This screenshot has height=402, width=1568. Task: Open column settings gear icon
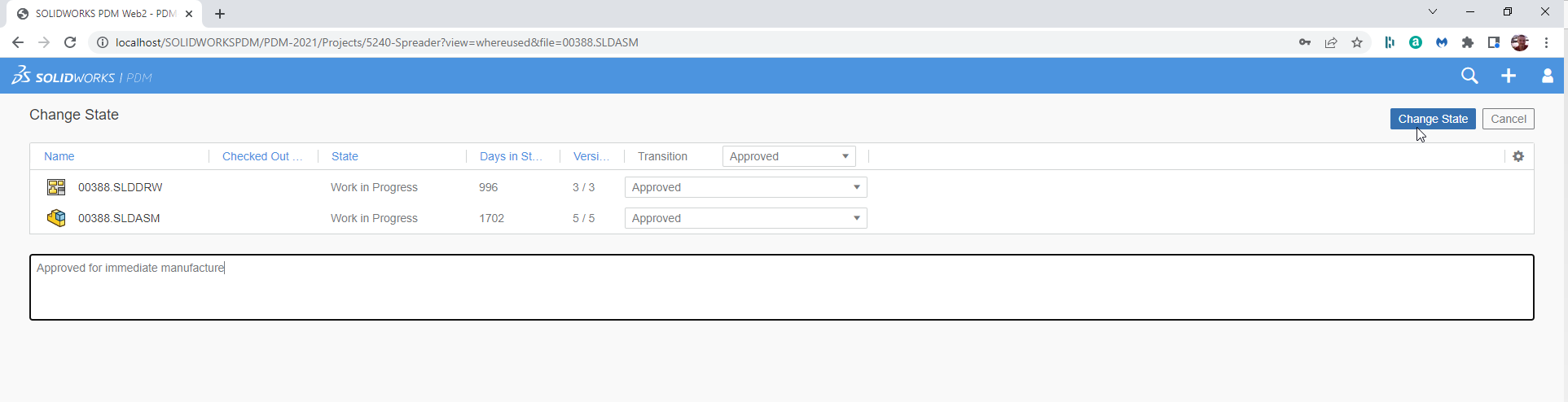[1518, 156]
